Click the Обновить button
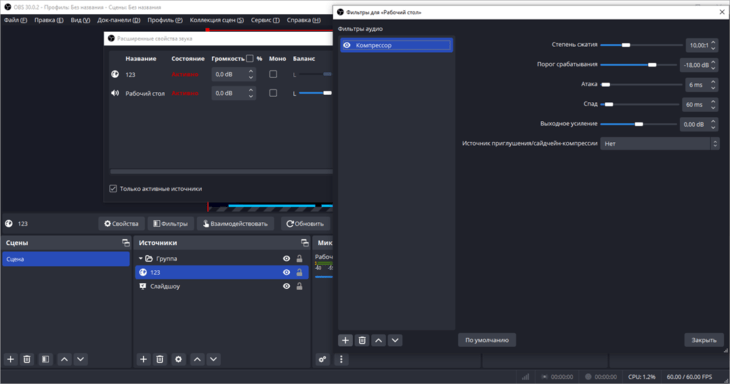The height and width of the screenshot is (384, 730). pyautogui.click(x=305, y=224)
